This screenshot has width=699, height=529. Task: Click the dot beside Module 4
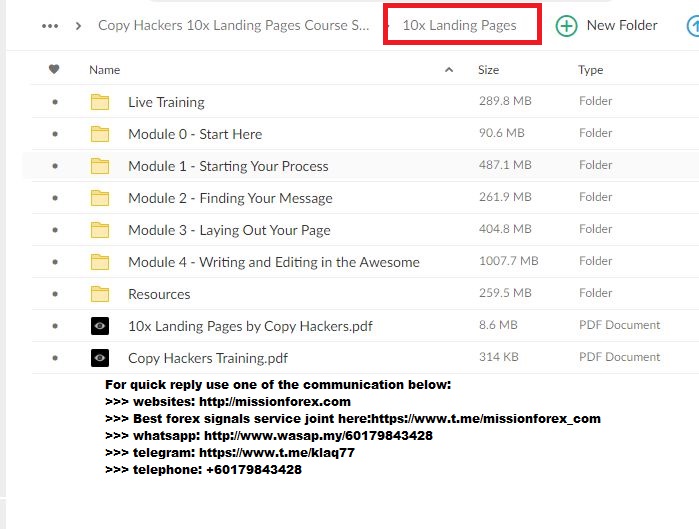(55, 262)
